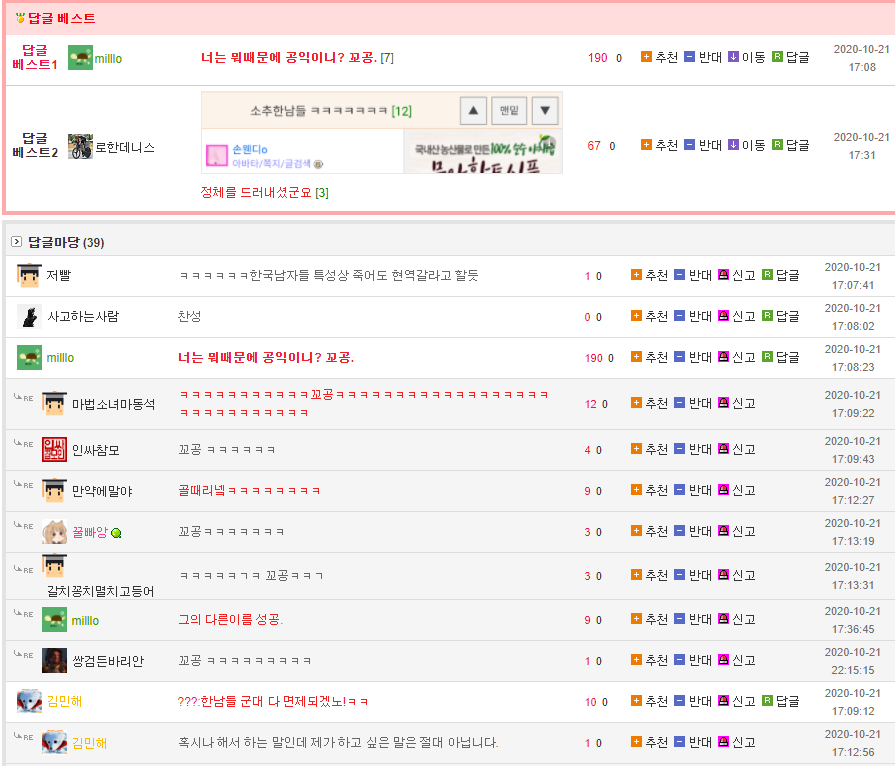This screenshot has height=766, width=895.
Task: Open 마법소녀마동석's user profile name
Action: point(113,404)
